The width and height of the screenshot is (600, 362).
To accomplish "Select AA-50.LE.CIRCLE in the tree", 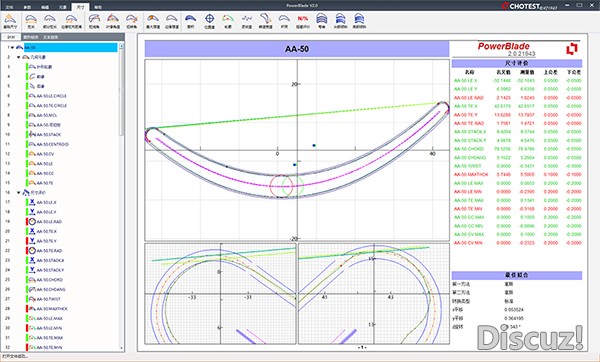I will 51,96.
